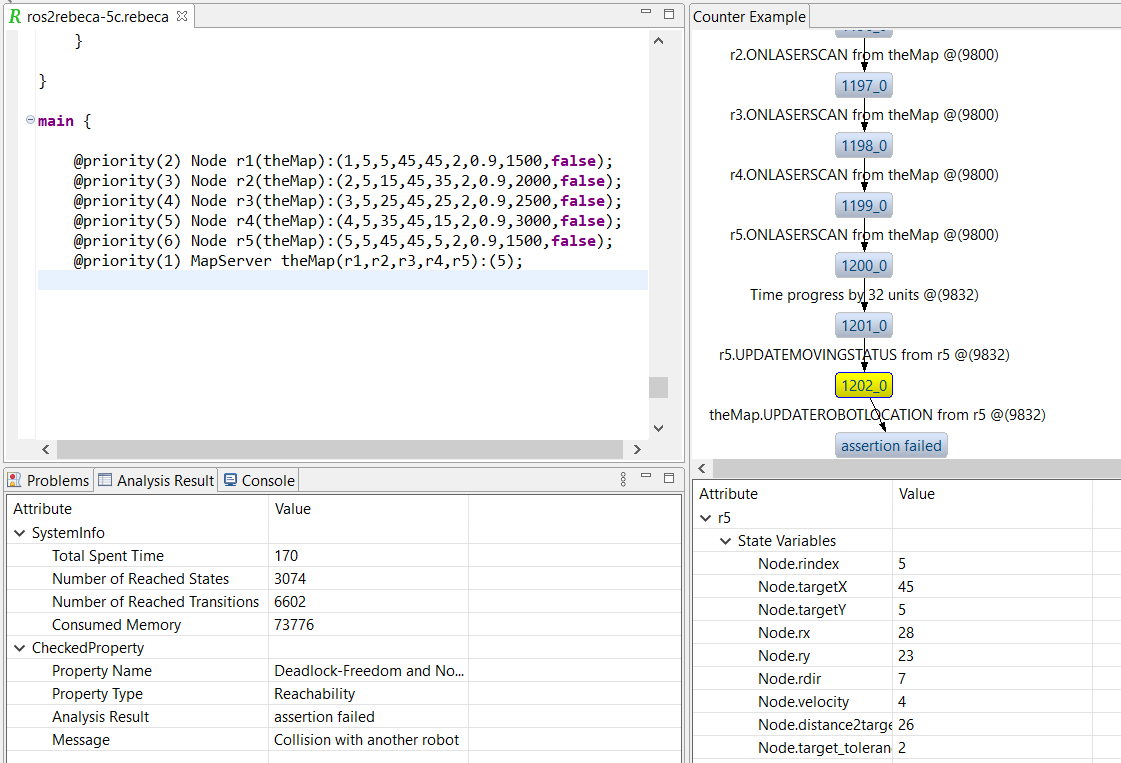This screenshot has height=763, width=1121.
Task: Select the Analysis Result tab
Action: coord(156,481)
